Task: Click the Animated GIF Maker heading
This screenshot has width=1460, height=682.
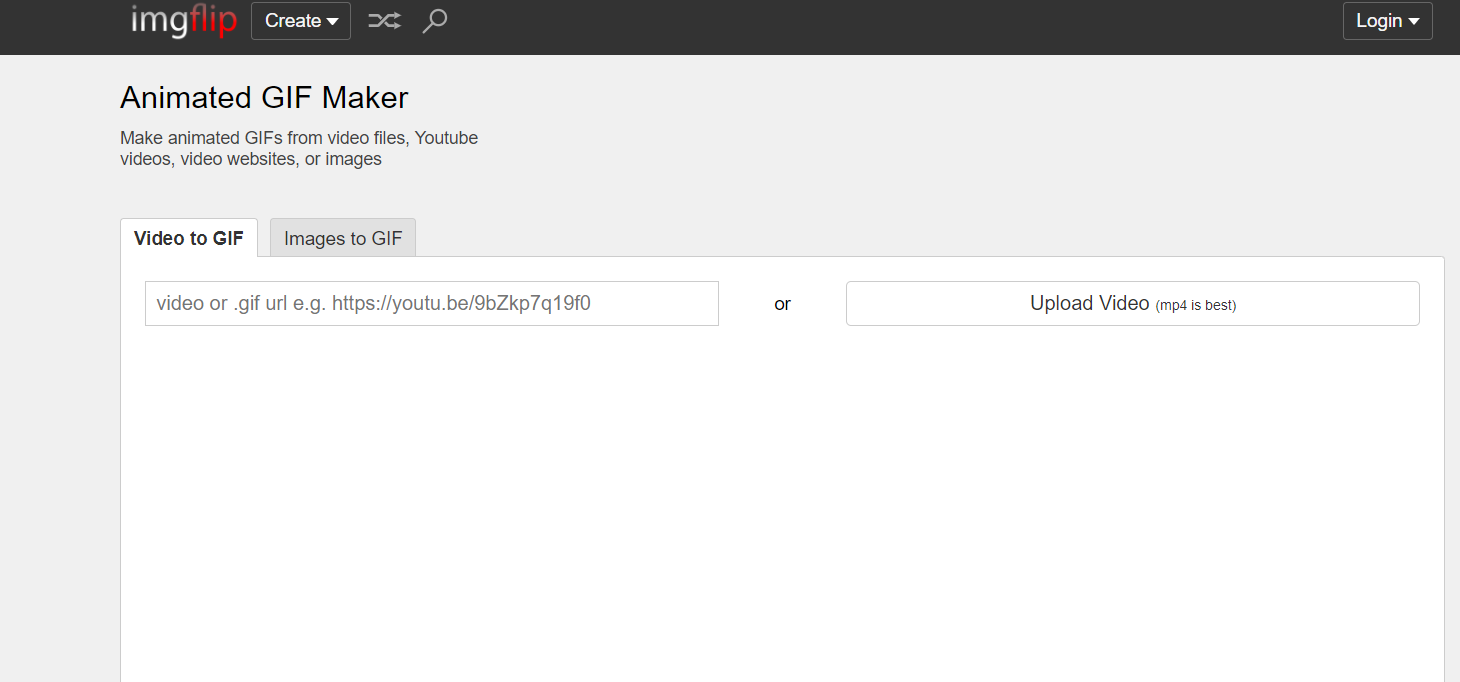Action: 264,98
